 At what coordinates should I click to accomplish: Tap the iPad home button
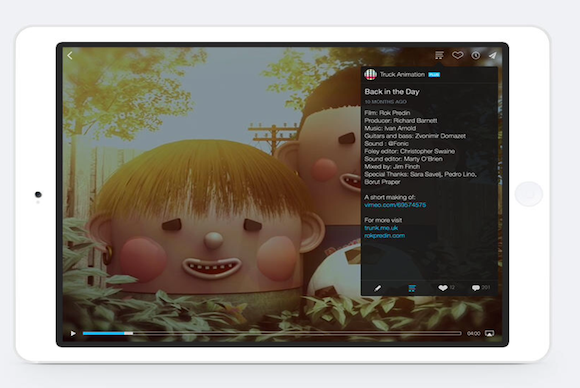pyautogui.click(x=529, y=194)
